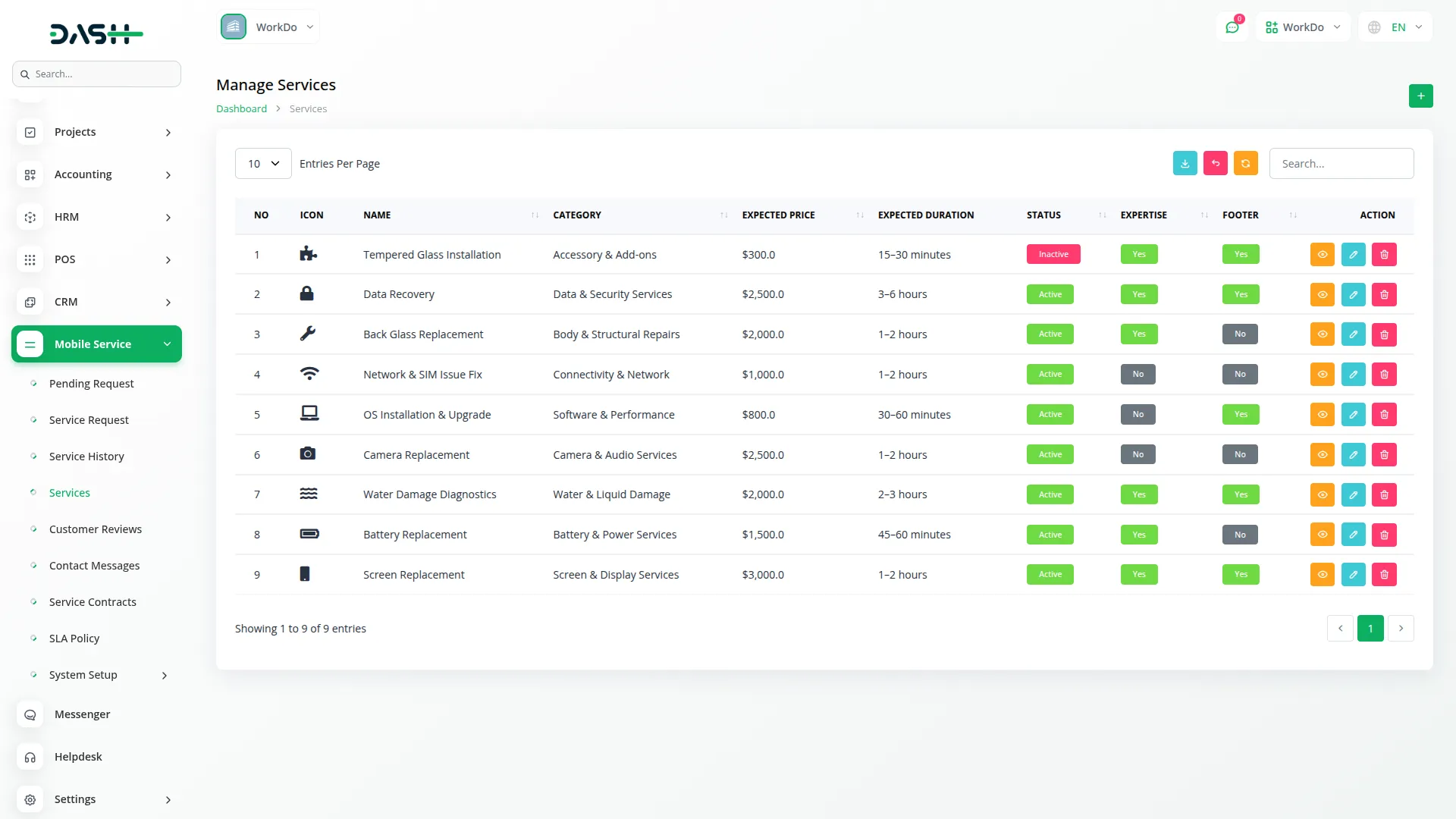
Task: Open the EN language selector
Action: [1395, 27]
